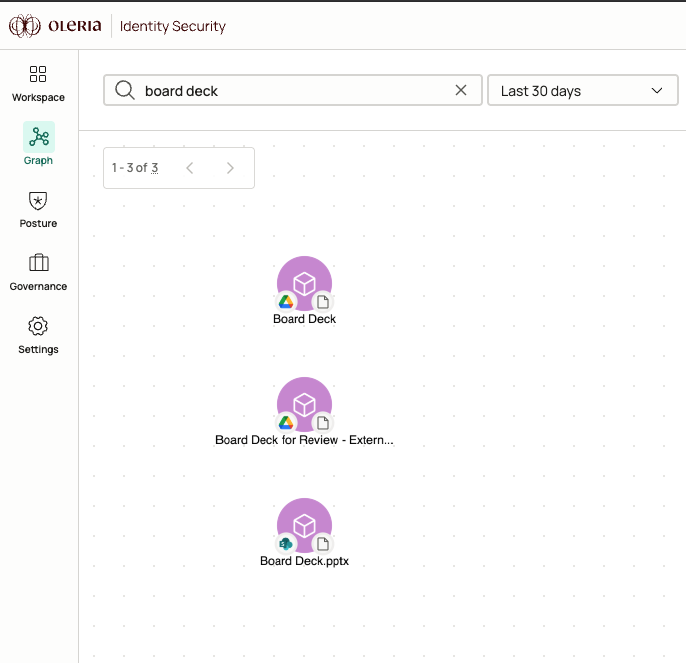Open the Workspace section in sidebar

[x=38, y=84]
